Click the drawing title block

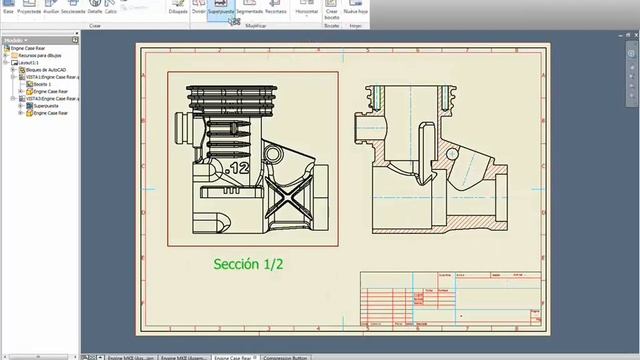coord(451,299)
